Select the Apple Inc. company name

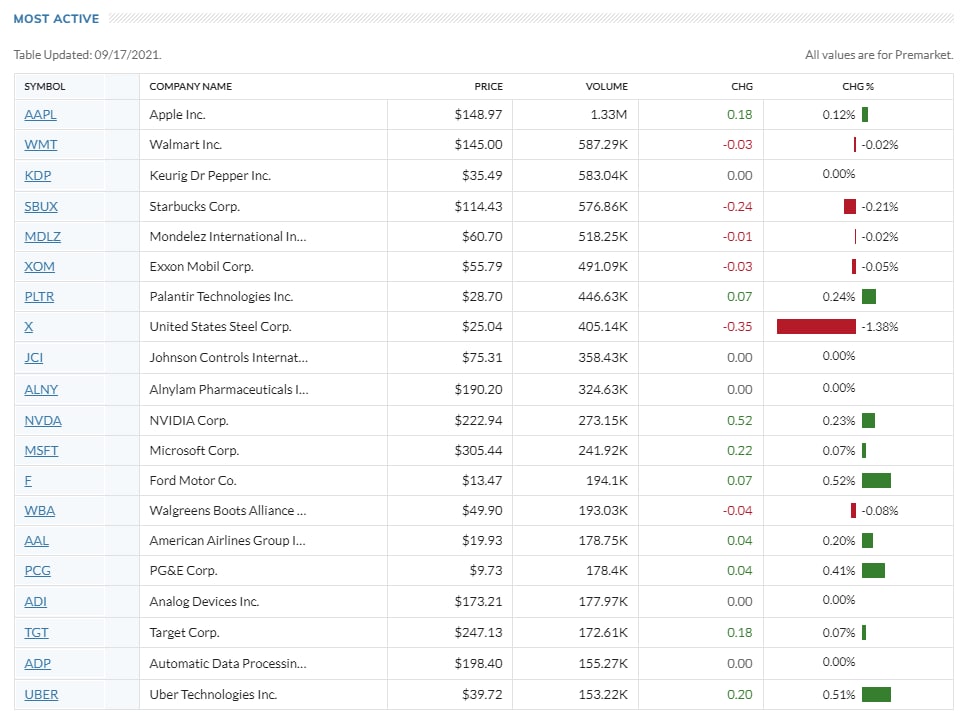pos(177,115)
